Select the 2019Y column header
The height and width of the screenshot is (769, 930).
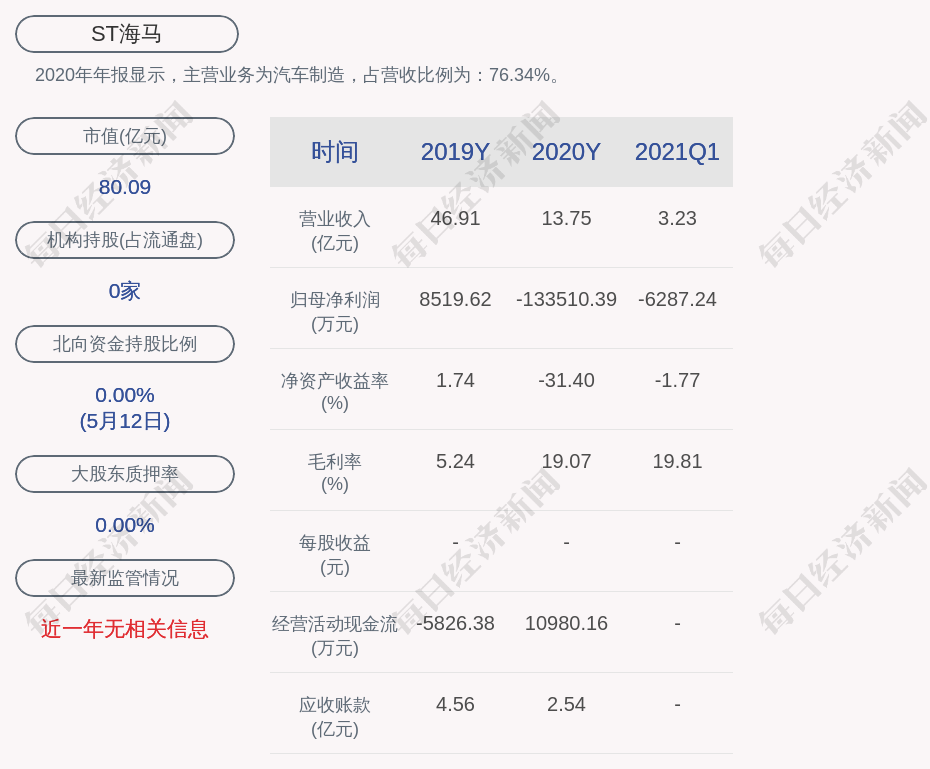pyautogui.click(x=455, y=152)
